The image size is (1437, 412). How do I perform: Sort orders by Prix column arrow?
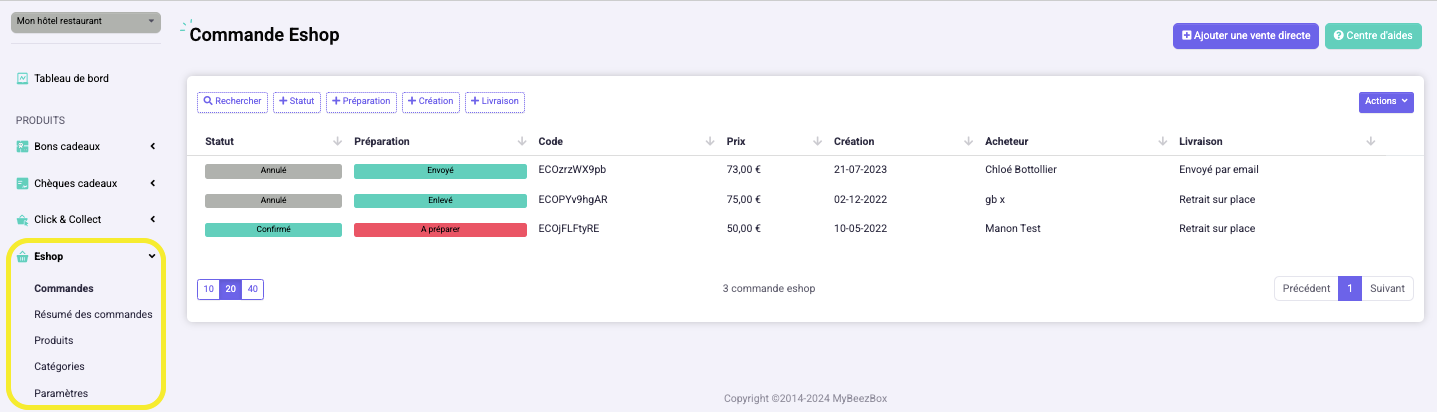817,142
